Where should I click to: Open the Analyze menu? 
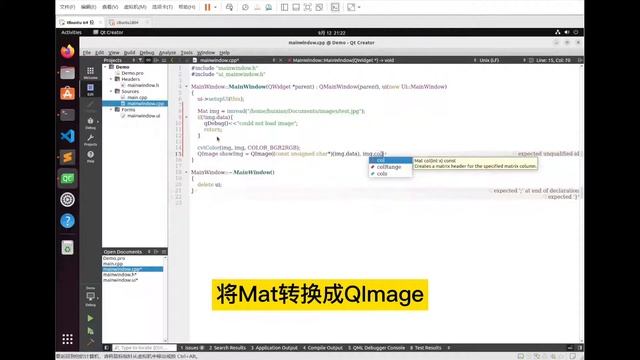pos(167,53)
